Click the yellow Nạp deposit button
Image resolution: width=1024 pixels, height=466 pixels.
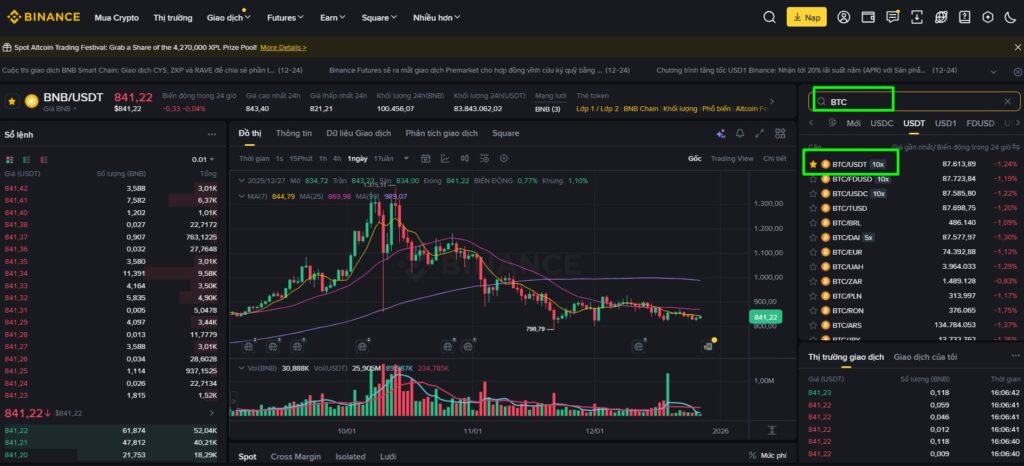[807, 17]
